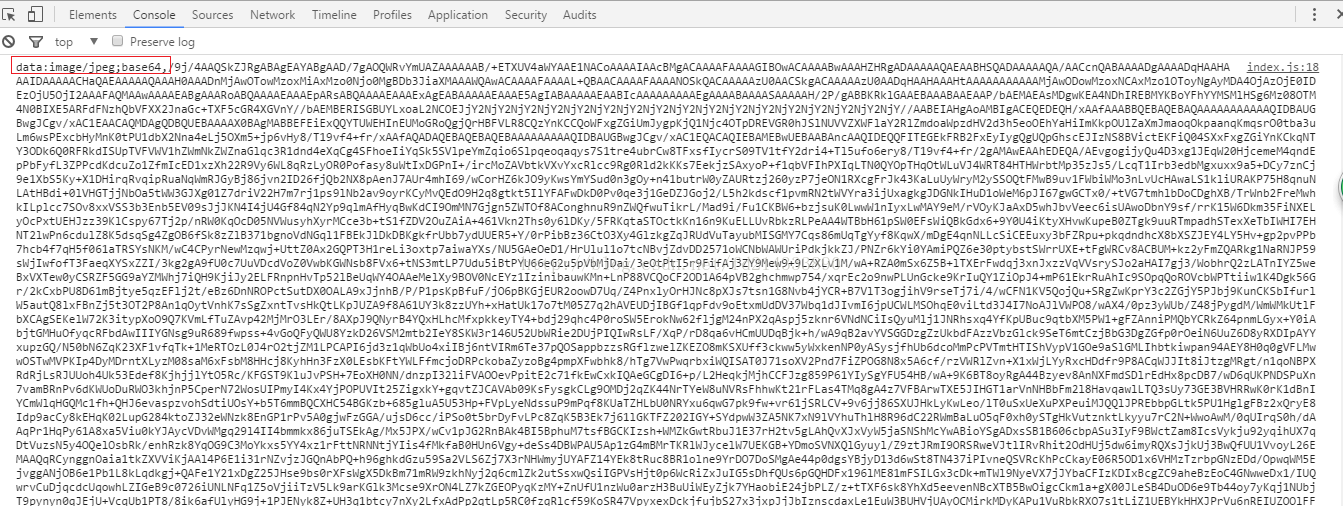
Task: Open the Sources tab
Action: tap(212, 15)
